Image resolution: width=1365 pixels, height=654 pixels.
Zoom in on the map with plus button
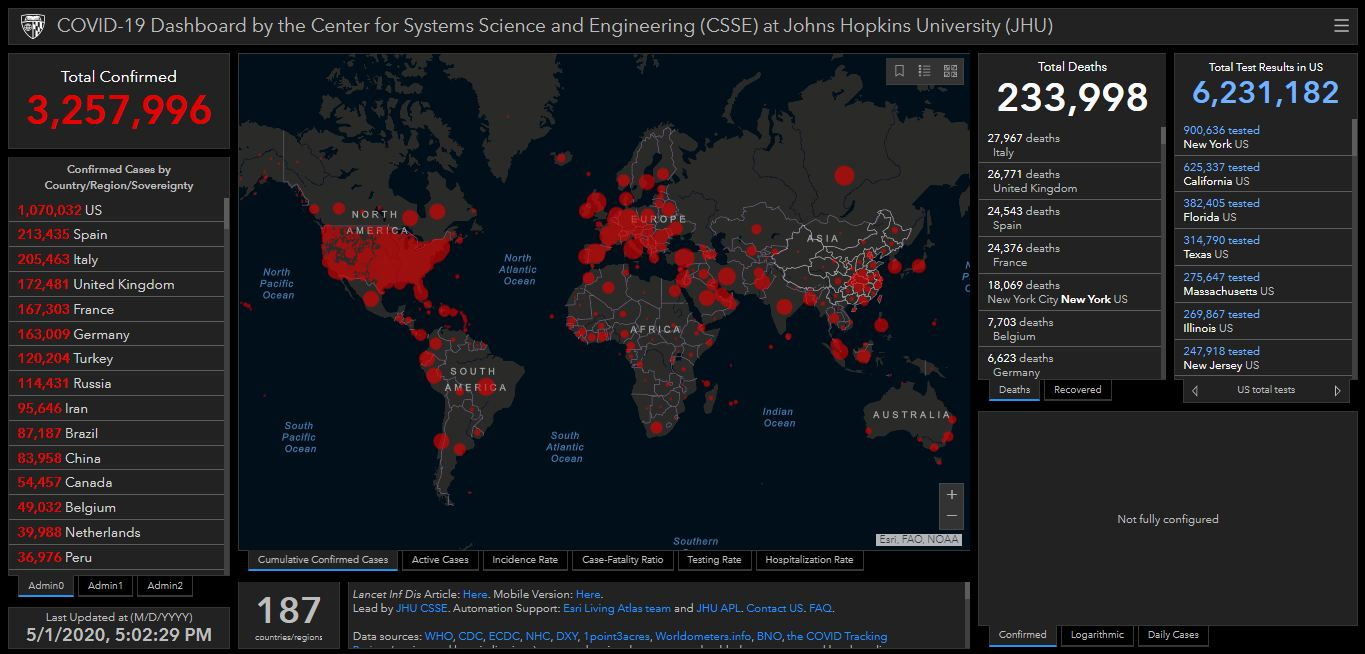[951, 494]
